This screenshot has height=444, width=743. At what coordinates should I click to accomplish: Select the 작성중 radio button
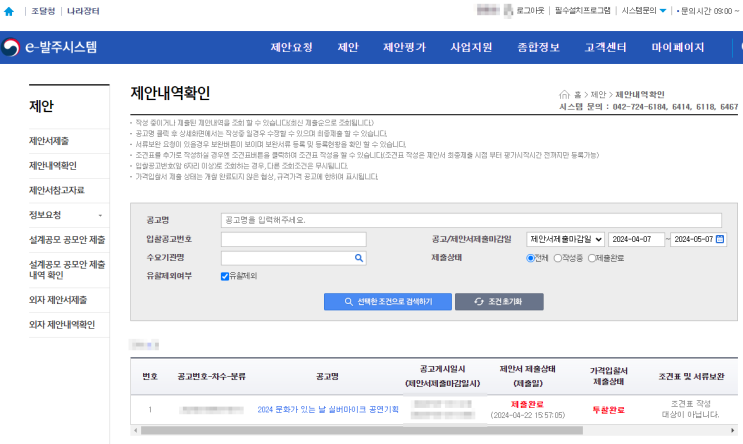[558, 258]
